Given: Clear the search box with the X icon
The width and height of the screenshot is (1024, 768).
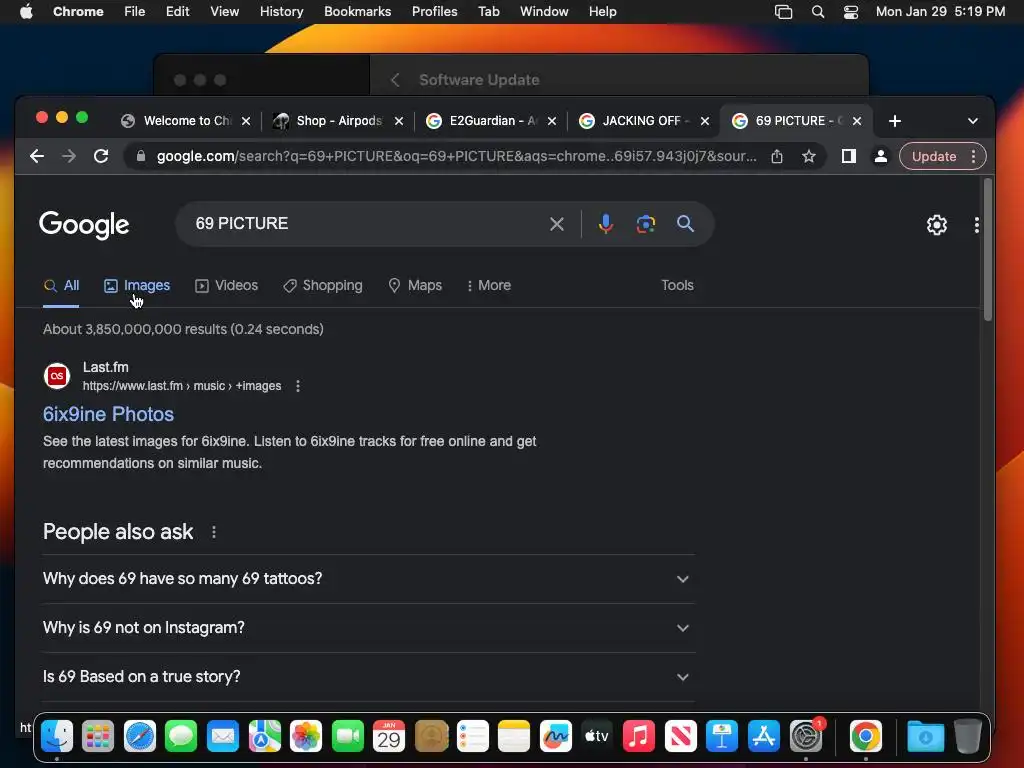Looking at the screenshot, I should (x=556, y=224).
